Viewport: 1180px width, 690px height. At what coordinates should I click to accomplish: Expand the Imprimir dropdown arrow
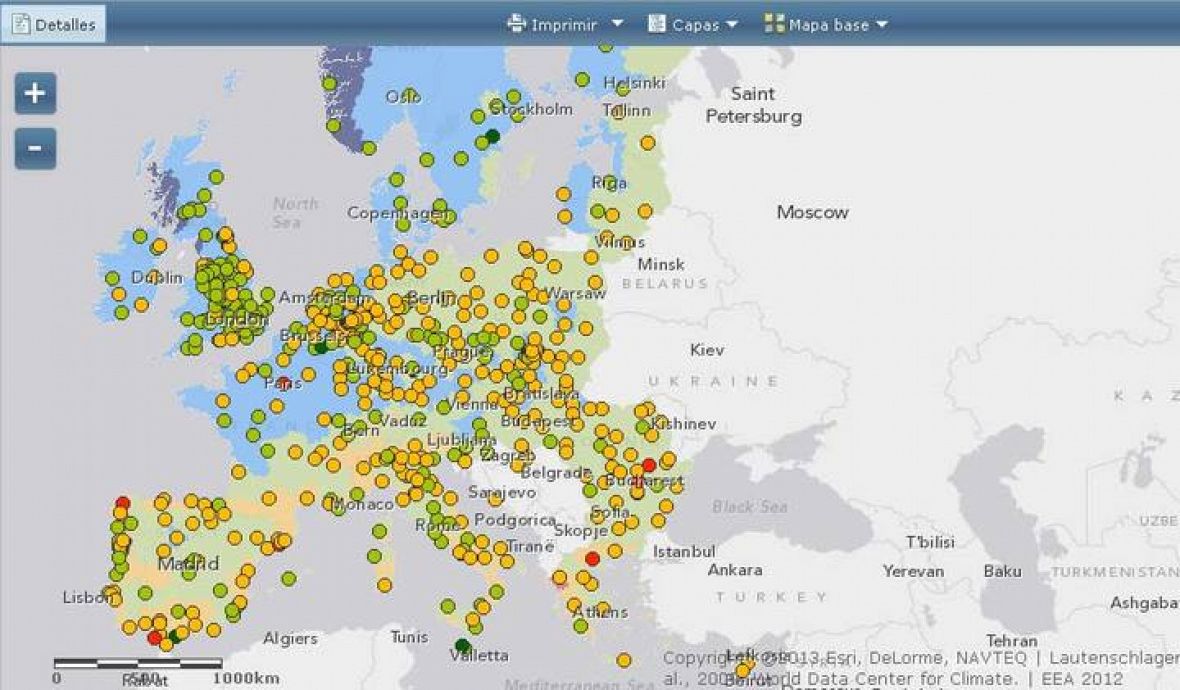tap(617, 24)
